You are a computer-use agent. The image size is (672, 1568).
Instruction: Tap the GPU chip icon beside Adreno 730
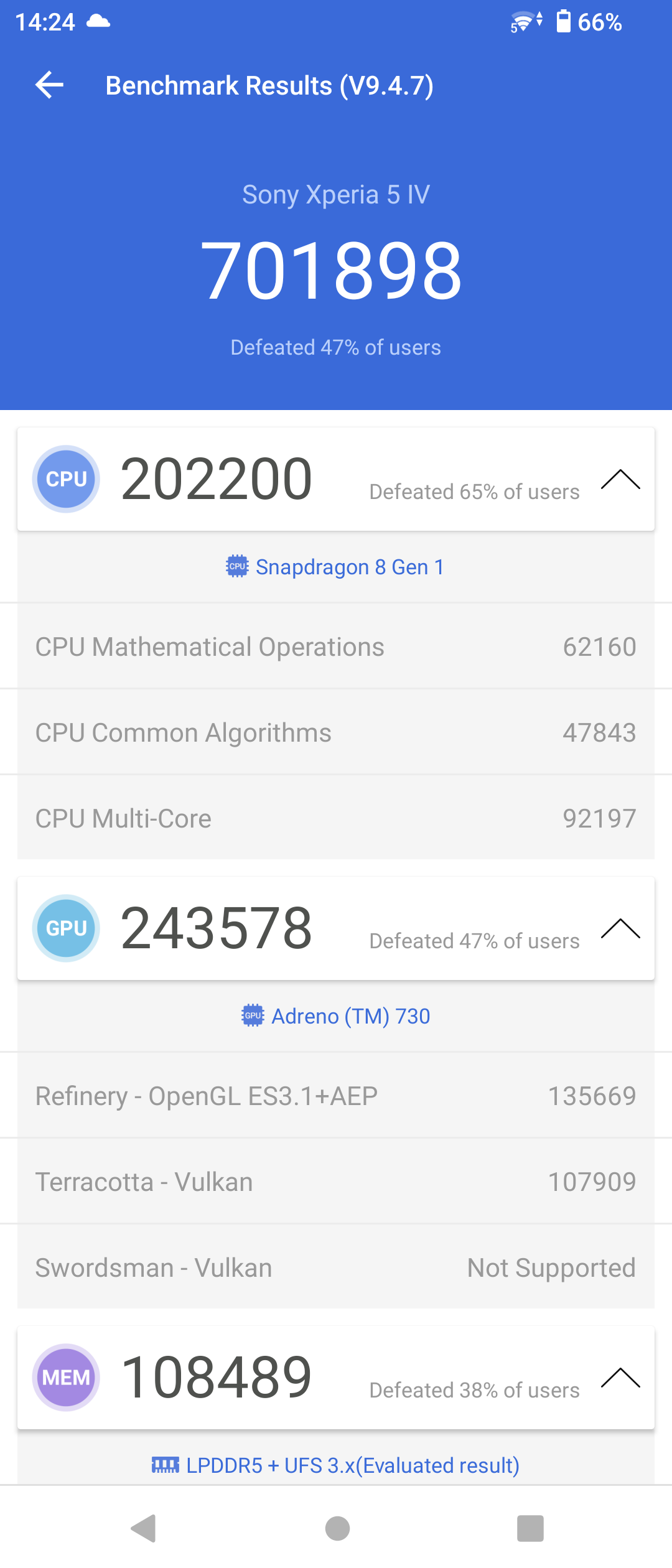point(253,1015)
